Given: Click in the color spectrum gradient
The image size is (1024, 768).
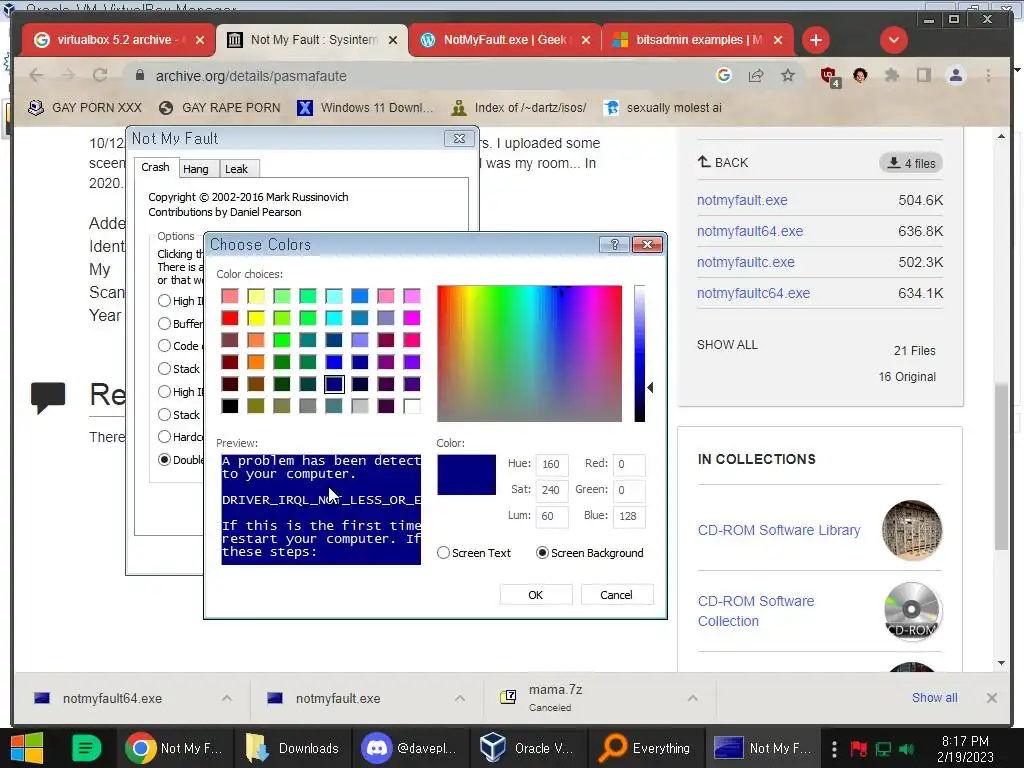Looking at the screenshot, I should tap(529, 353).
